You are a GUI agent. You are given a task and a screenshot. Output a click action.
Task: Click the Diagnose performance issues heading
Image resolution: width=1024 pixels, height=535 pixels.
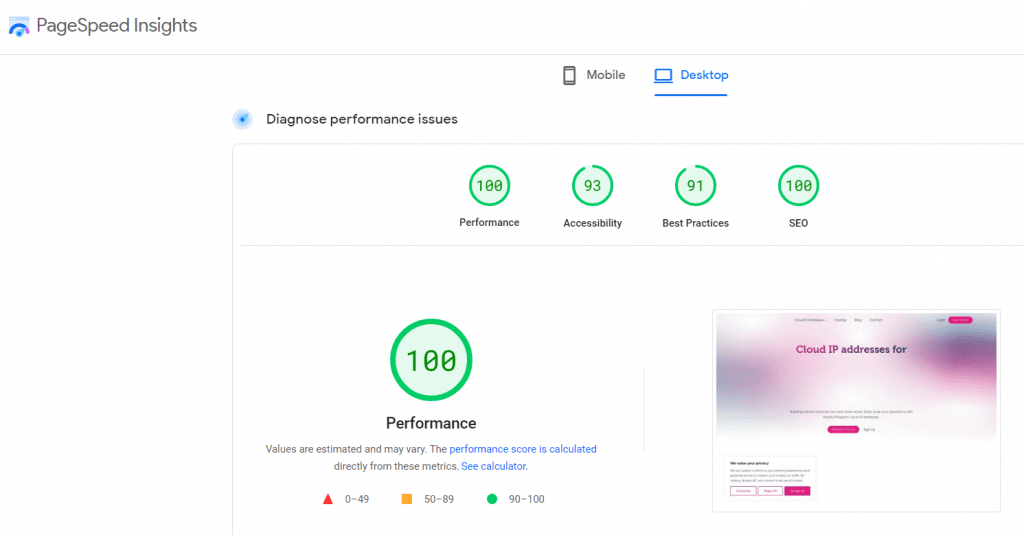[362, 120]
